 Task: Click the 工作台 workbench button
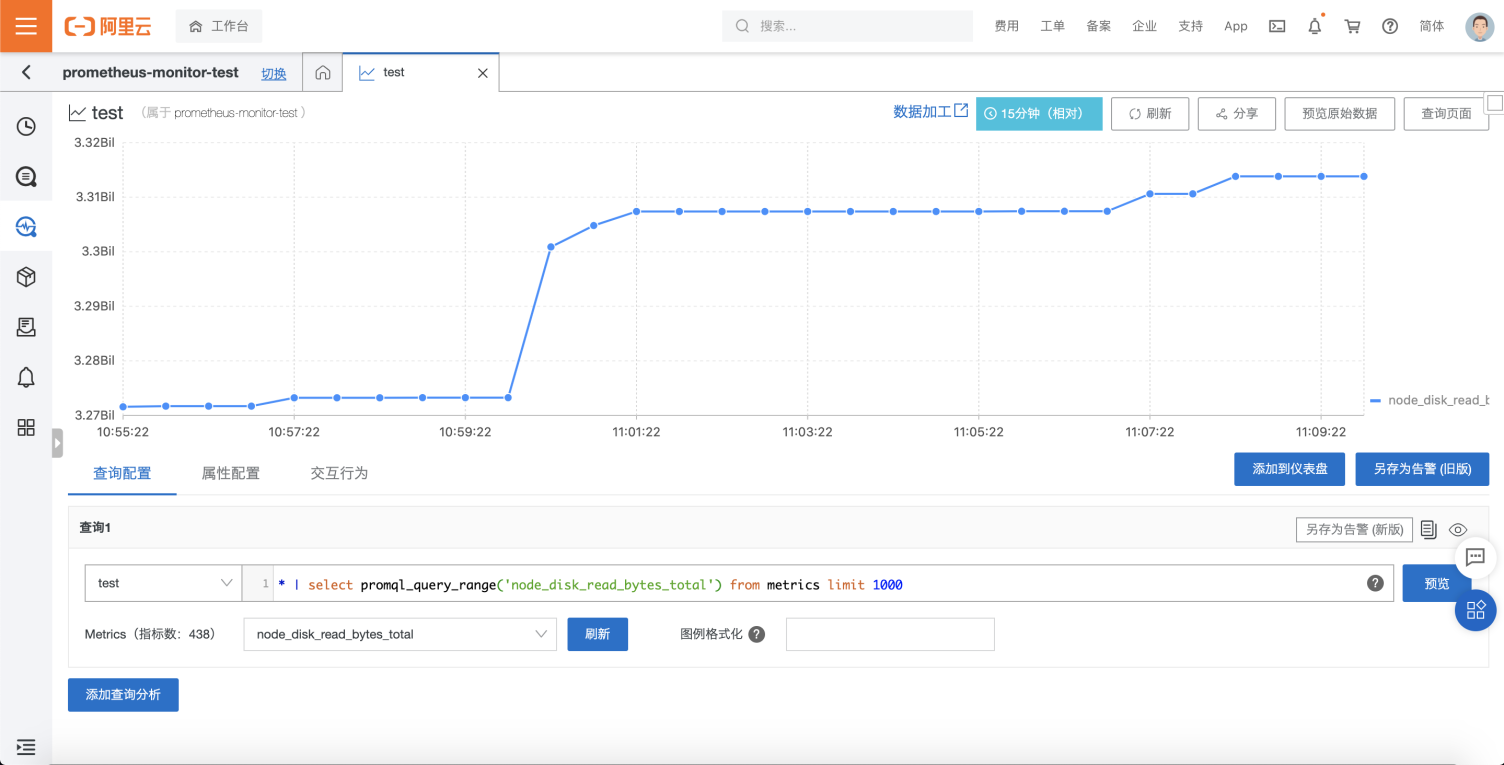pyautogui.click(x=219, y=27)
